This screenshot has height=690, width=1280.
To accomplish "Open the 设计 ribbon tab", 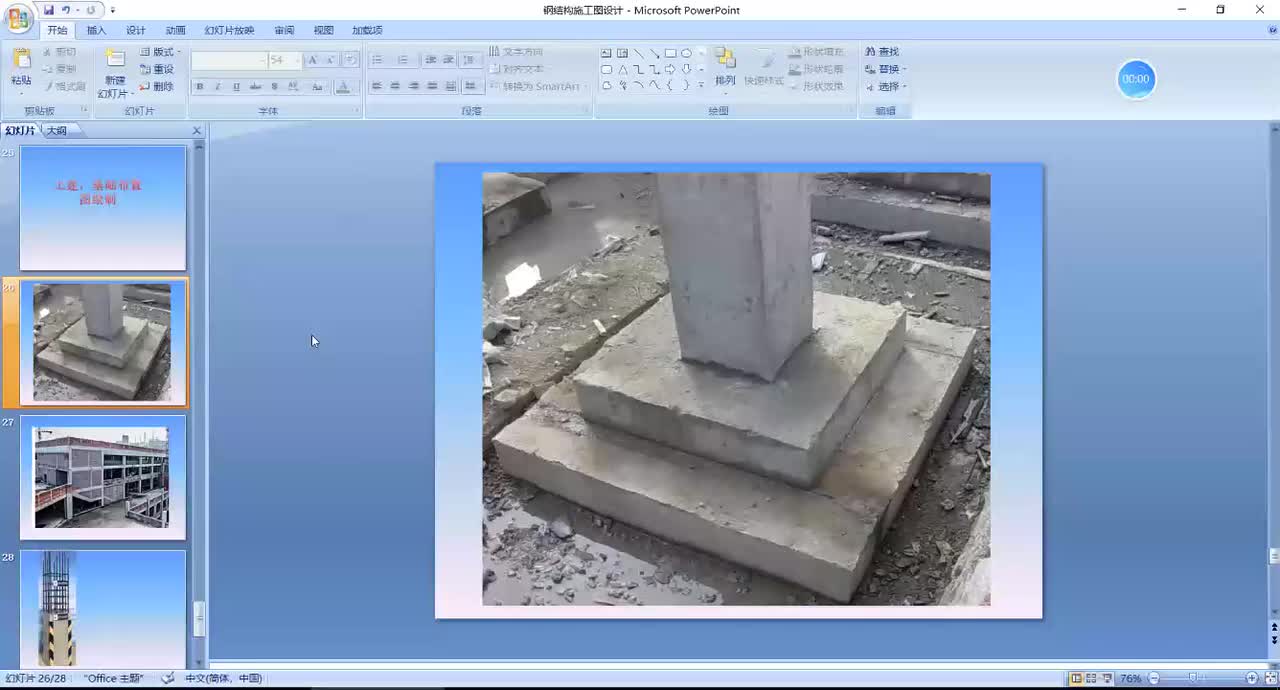I will (136, 30).
